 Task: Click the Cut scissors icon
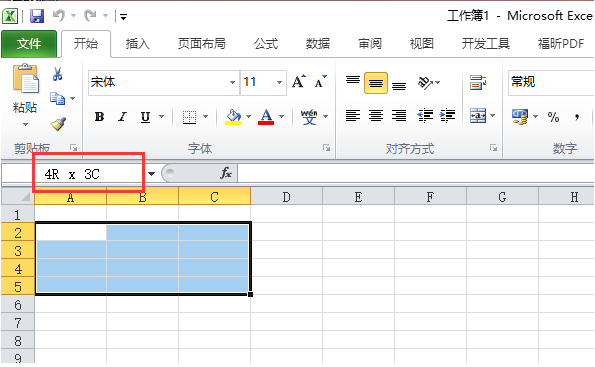coord(57,74)
